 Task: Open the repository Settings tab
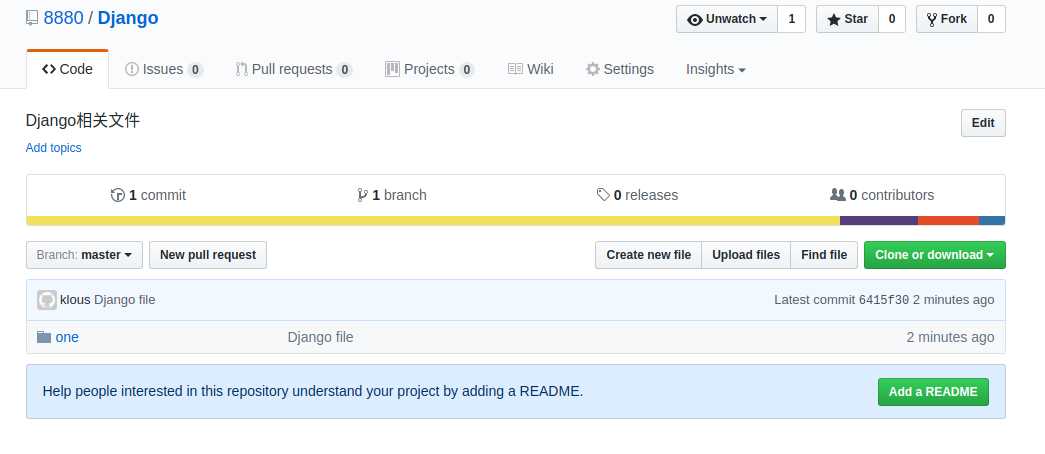click(620, 69)
